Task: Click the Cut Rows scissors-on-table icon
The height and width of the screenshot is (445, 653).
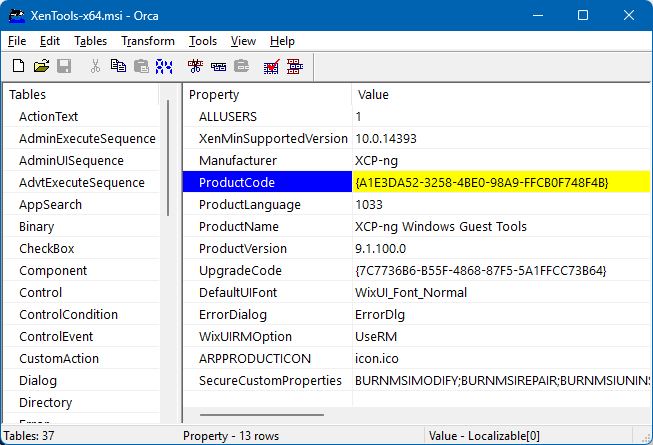Action: pos(196,67)
